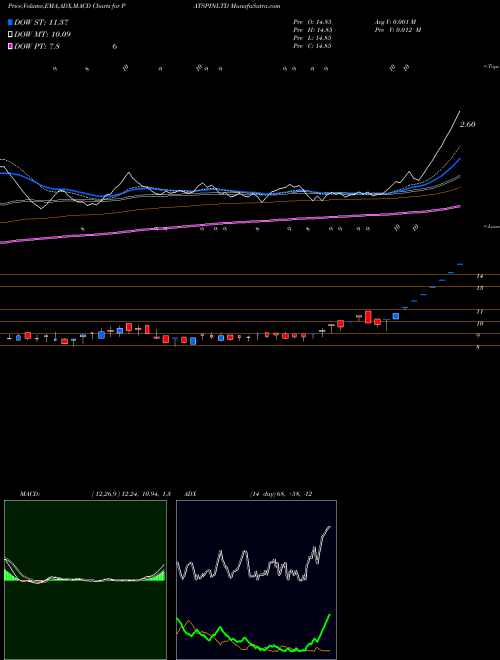The height and width of the screenshot is (660, 500).
Task: Click the price axis label '10'
Action: point(479,324)
